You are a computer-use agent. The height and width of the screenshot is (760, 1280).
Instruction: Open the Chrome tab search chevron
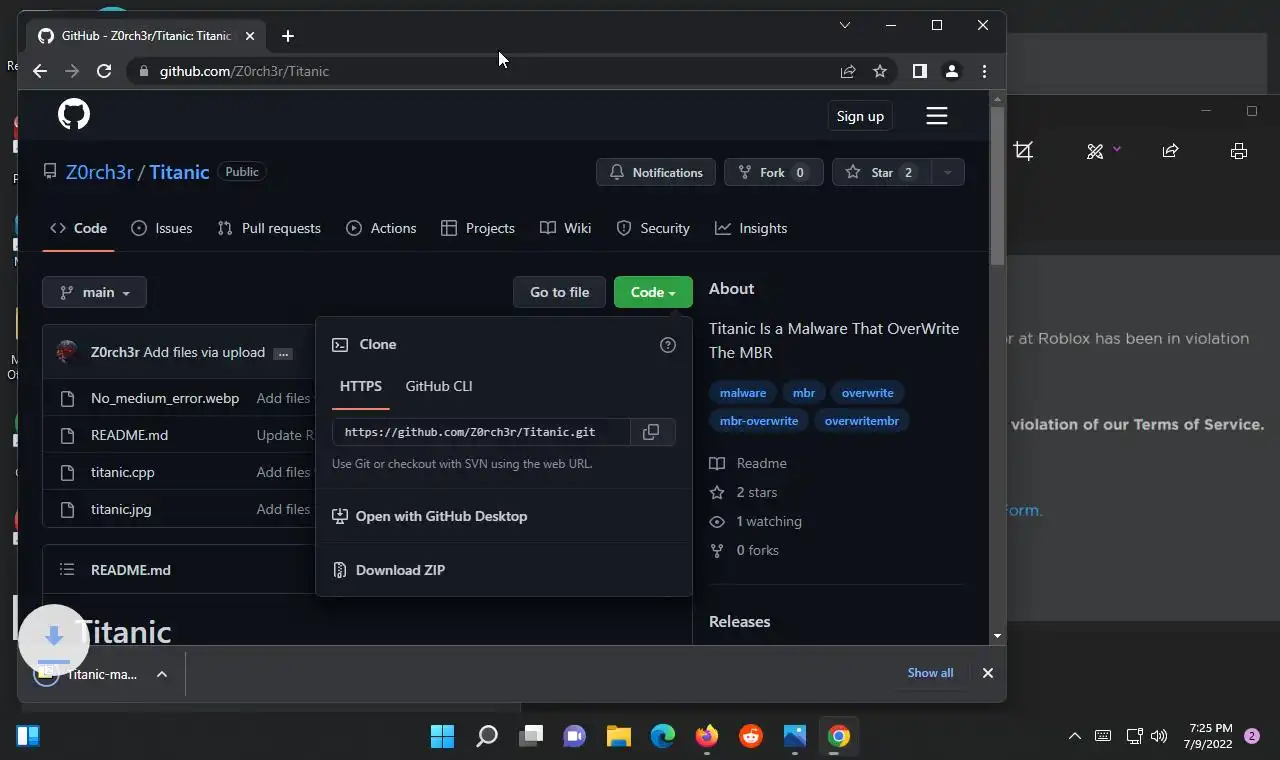coord(845,25)
